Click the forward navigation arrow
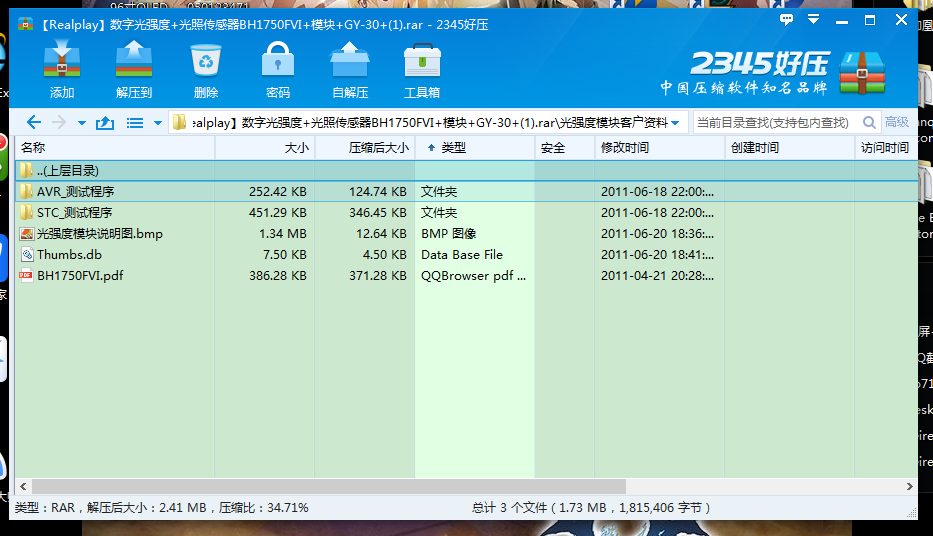933x536 pixels. [x=59, y=123]
